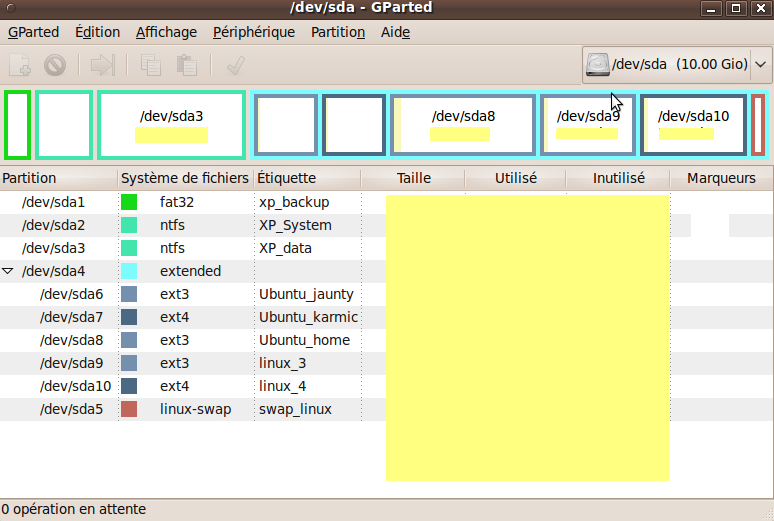Select the /dev/sda10 block in disk map
Screen dimensions: 774x521
tap(693, 125)
